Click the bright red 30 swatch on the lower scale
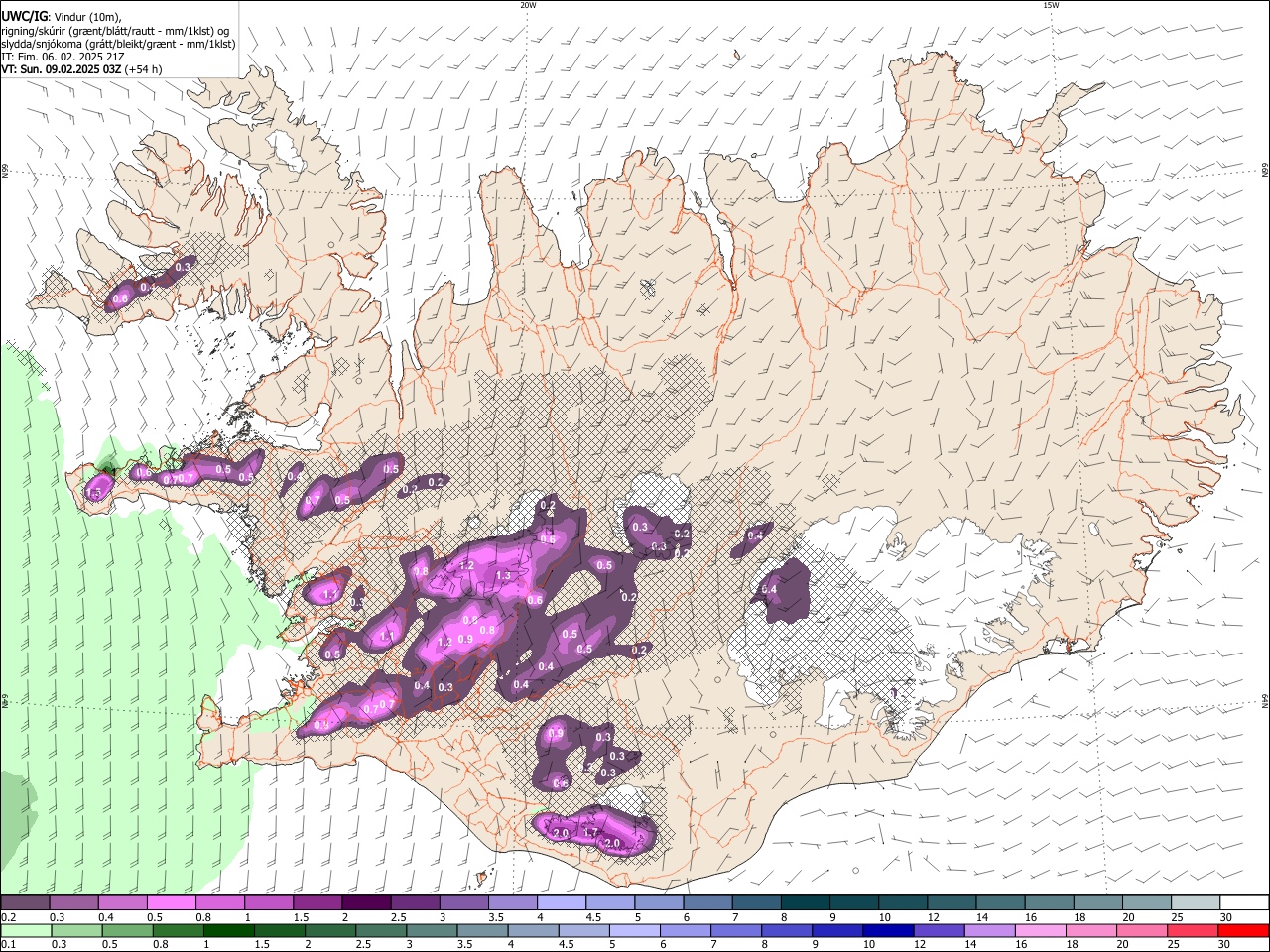 (1242, 931)
